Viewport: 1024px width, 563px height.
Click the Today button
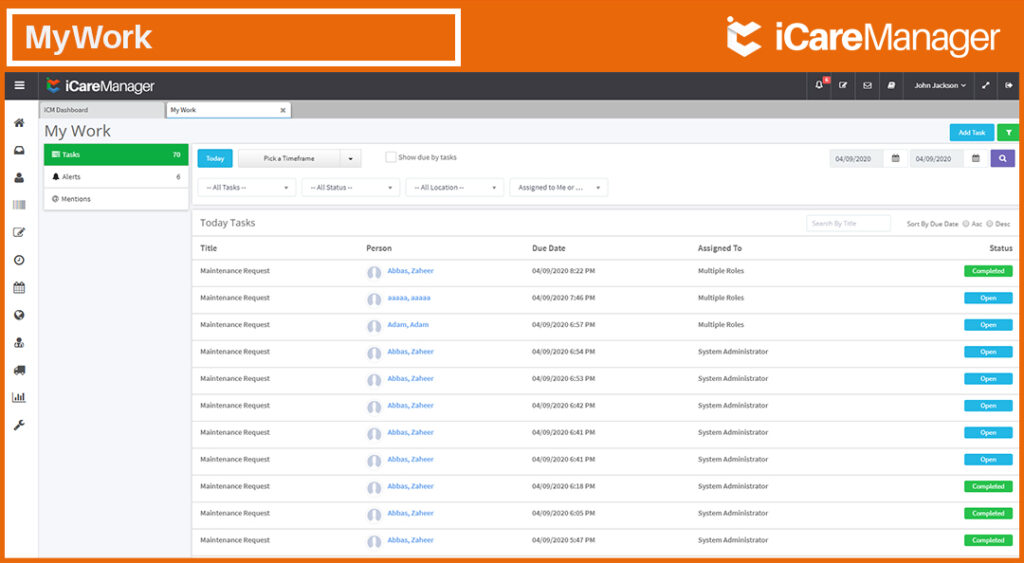click(215, 159)
